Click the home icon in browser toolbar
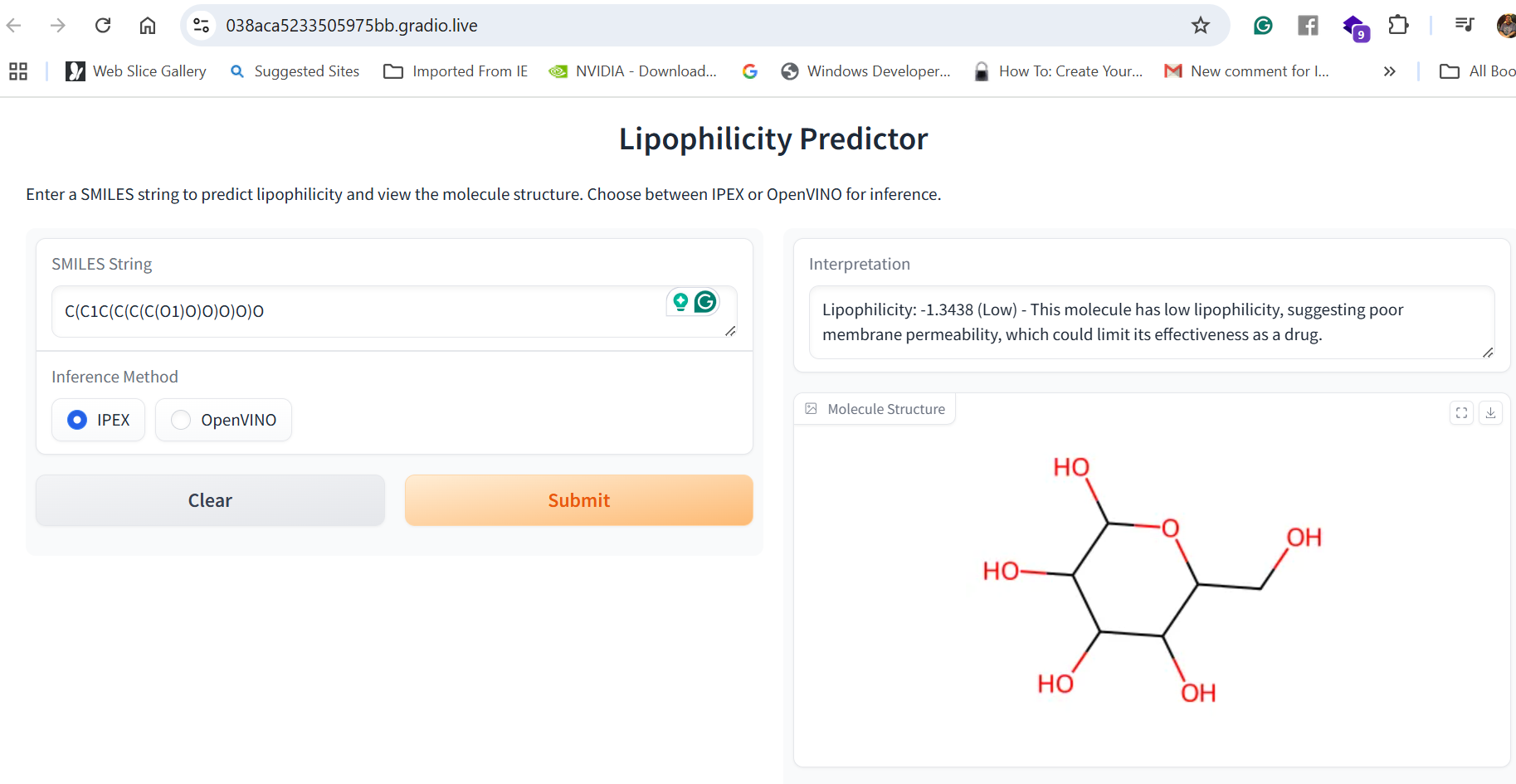Screen dimensions: 1516x784 pyautogui.click(x=148, y=26)
